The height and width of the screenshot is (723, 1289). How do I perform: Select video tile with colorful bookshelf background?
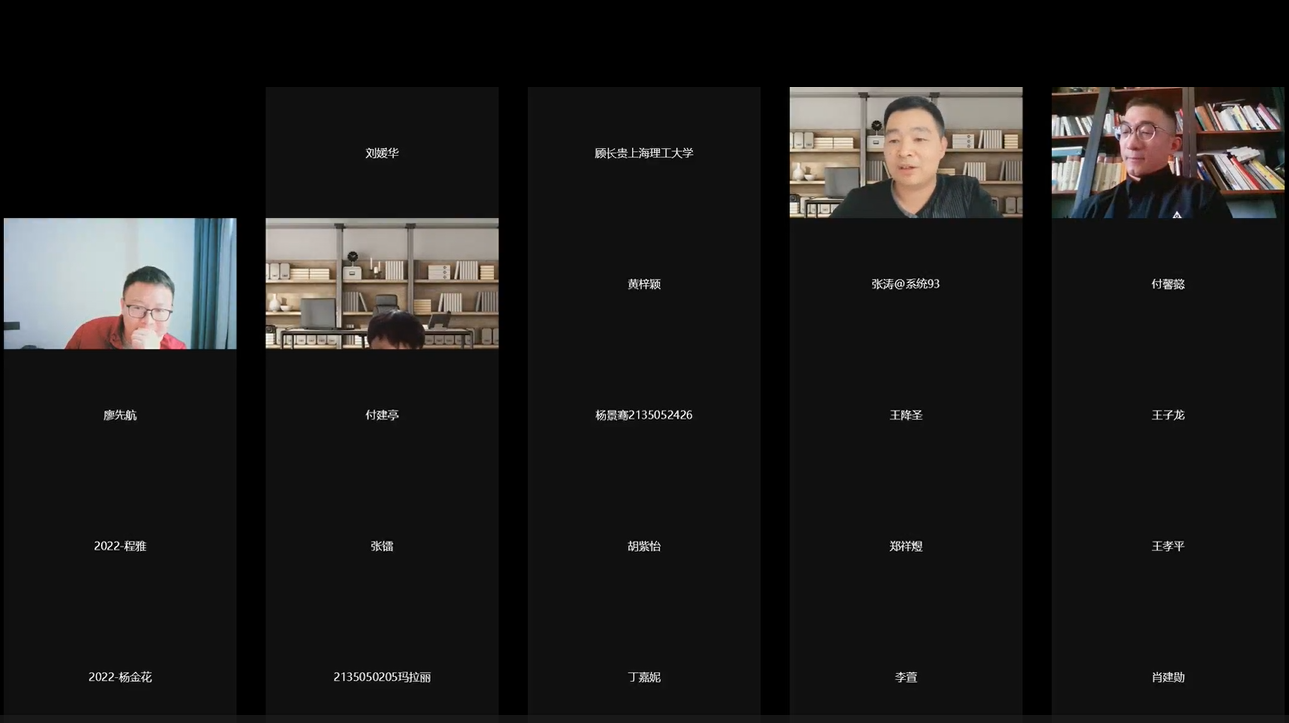[x=1168, y=152]
